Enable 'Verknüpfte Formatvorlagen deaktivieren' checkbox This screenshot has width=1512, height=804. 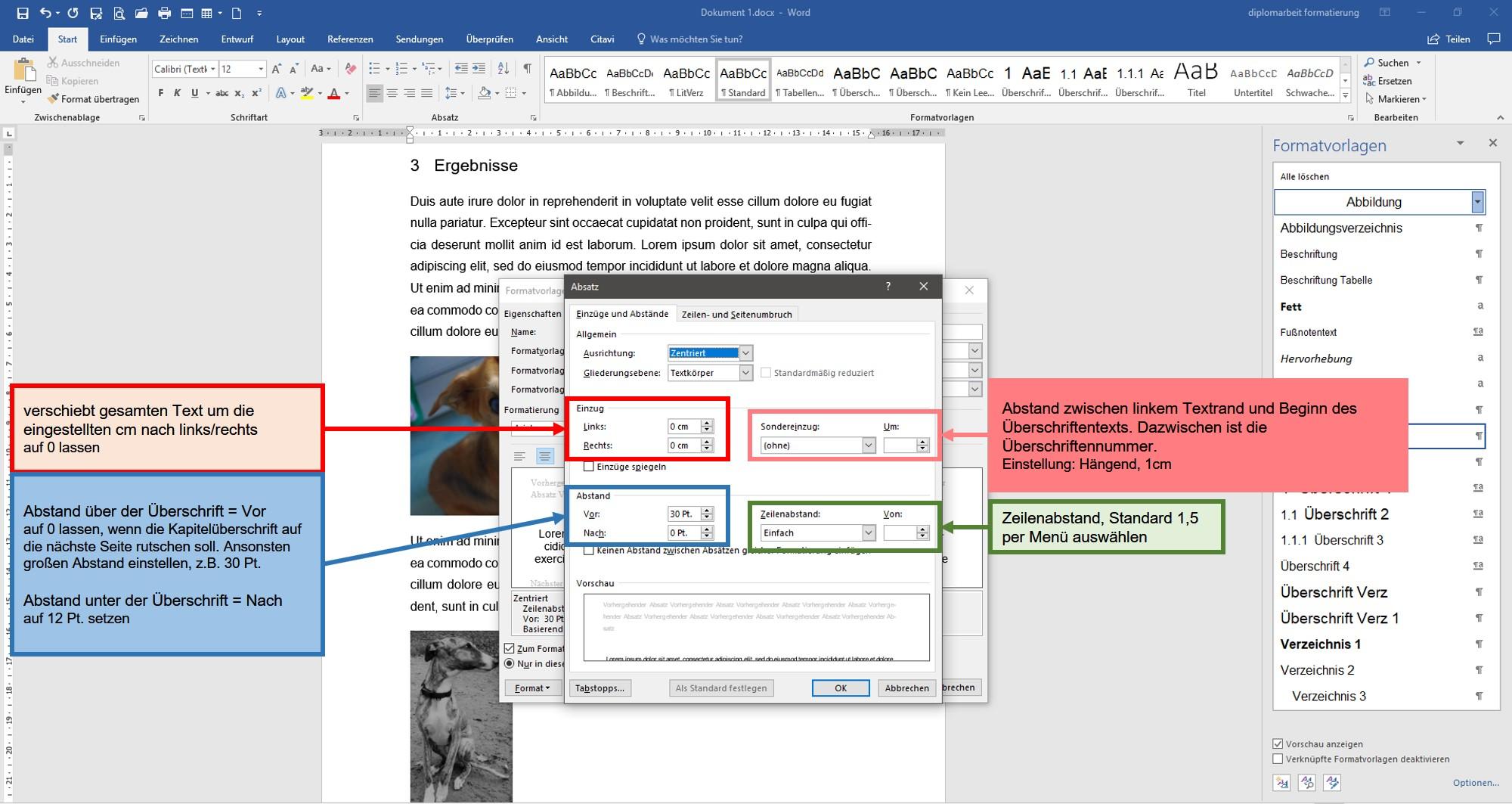(1278, 759)
